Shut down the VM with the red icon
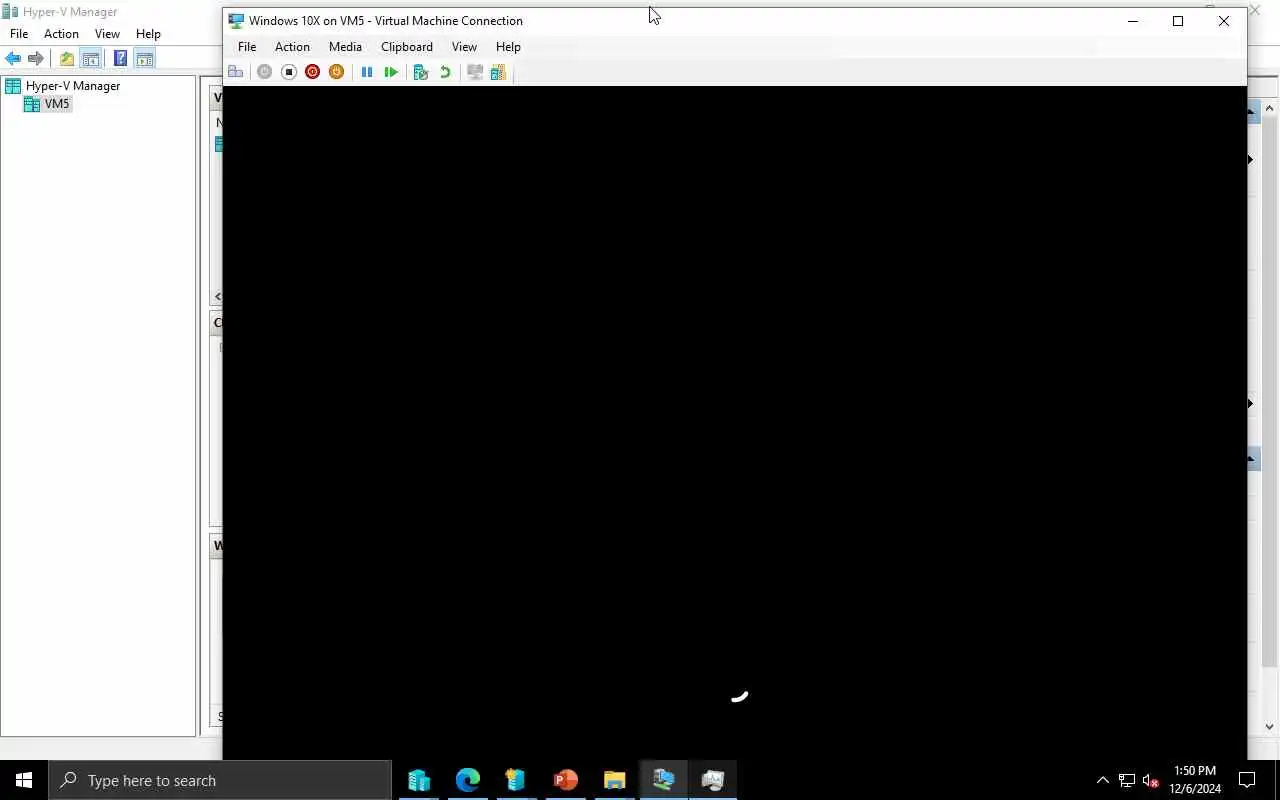The height and width of the screenshot is (800, 1280). [312, 72]
